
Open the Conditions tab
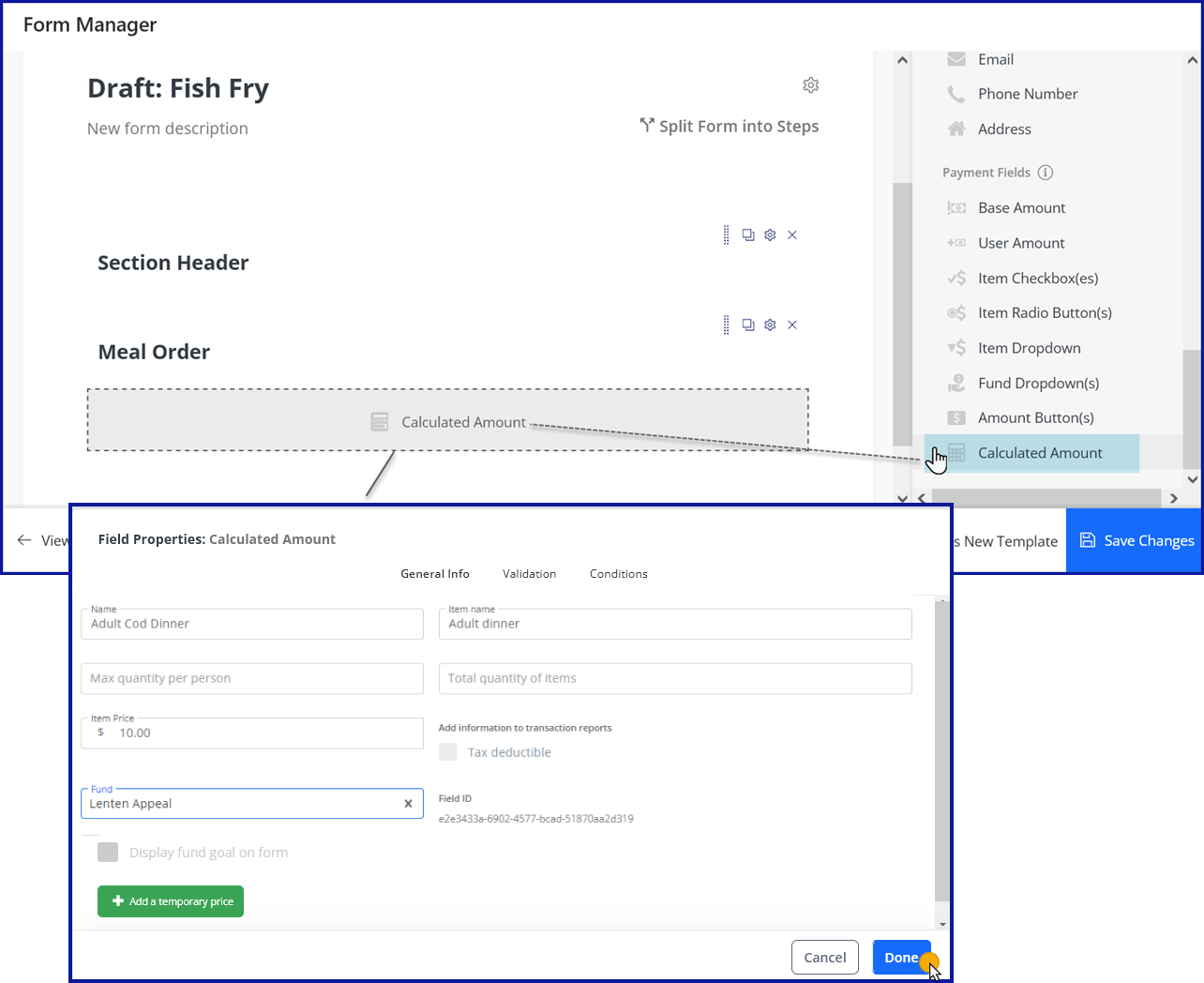coord(618,574)
